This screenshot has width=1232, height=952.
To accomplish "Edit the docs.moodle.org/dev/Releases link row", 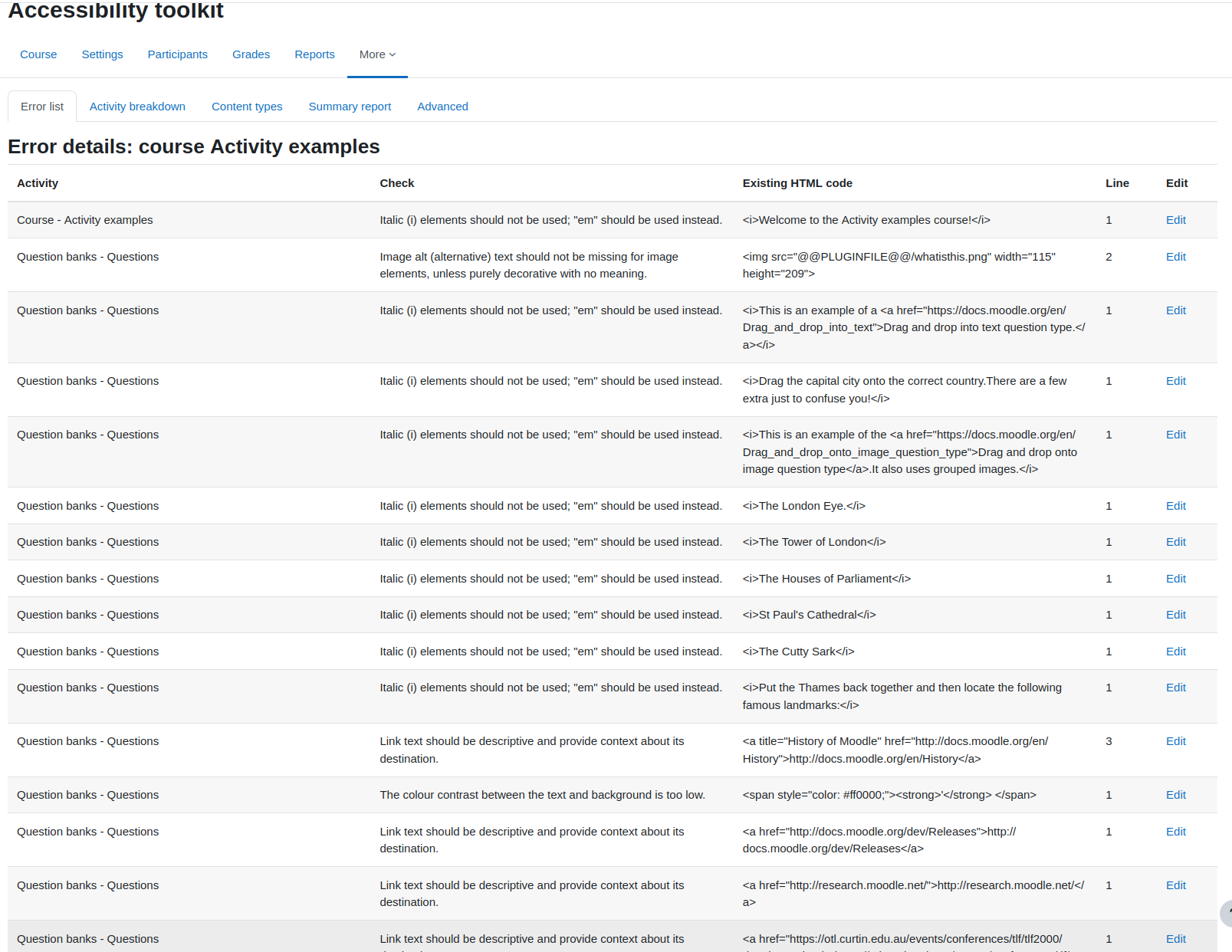I will [1175, 832].
